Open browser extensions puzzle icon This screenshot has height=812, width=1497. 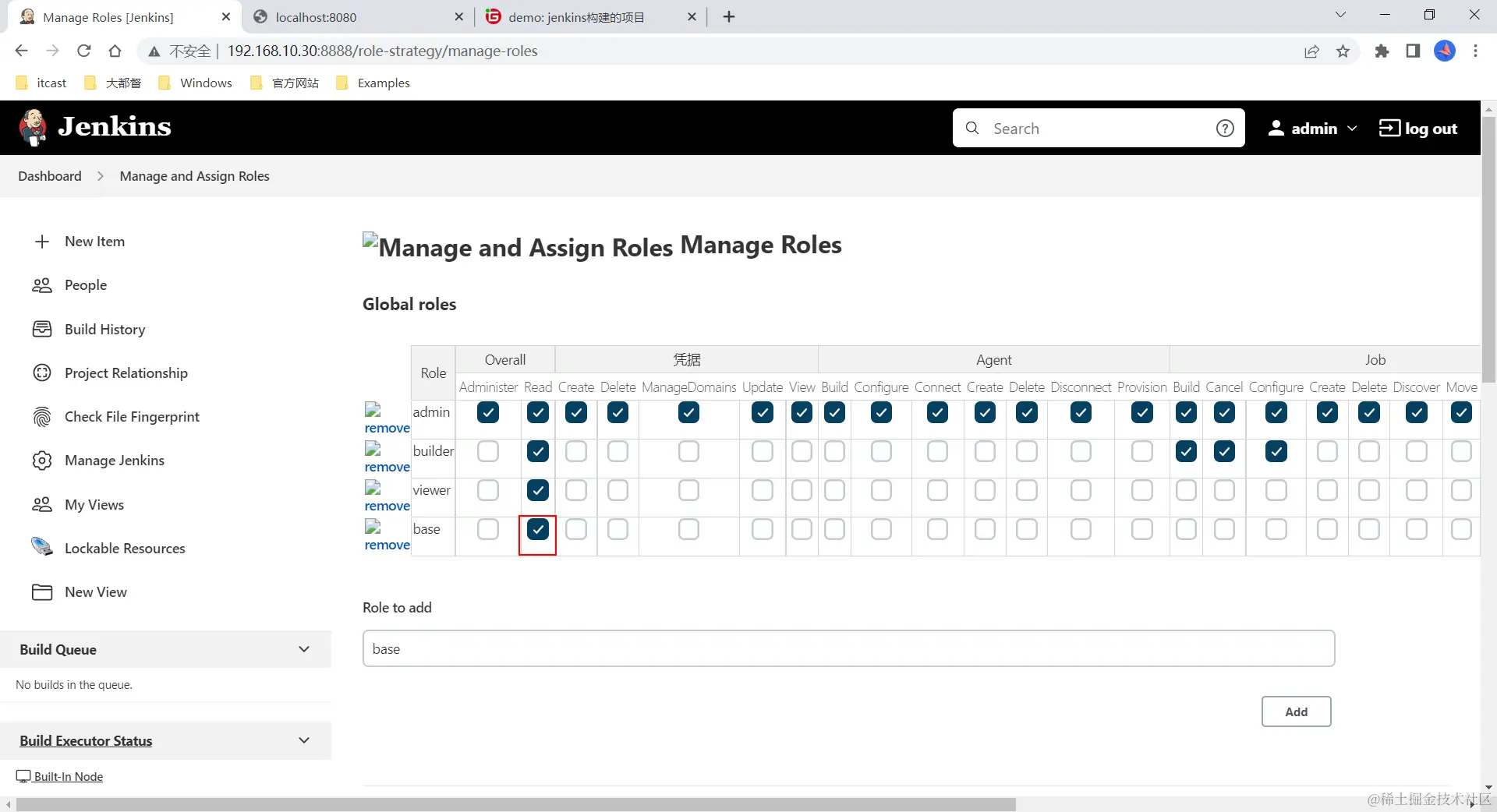[x=1382, y=51]
